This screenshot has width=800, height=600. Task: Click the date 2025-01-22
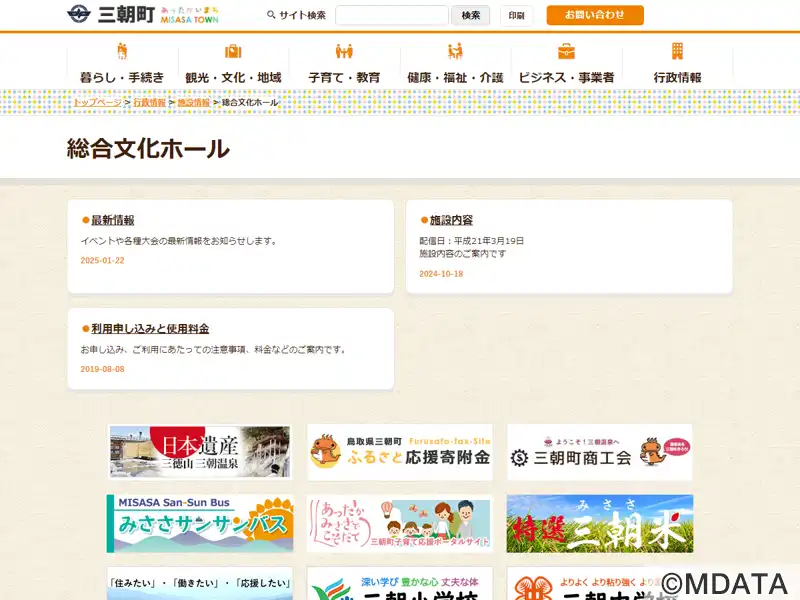click(102, 261)
